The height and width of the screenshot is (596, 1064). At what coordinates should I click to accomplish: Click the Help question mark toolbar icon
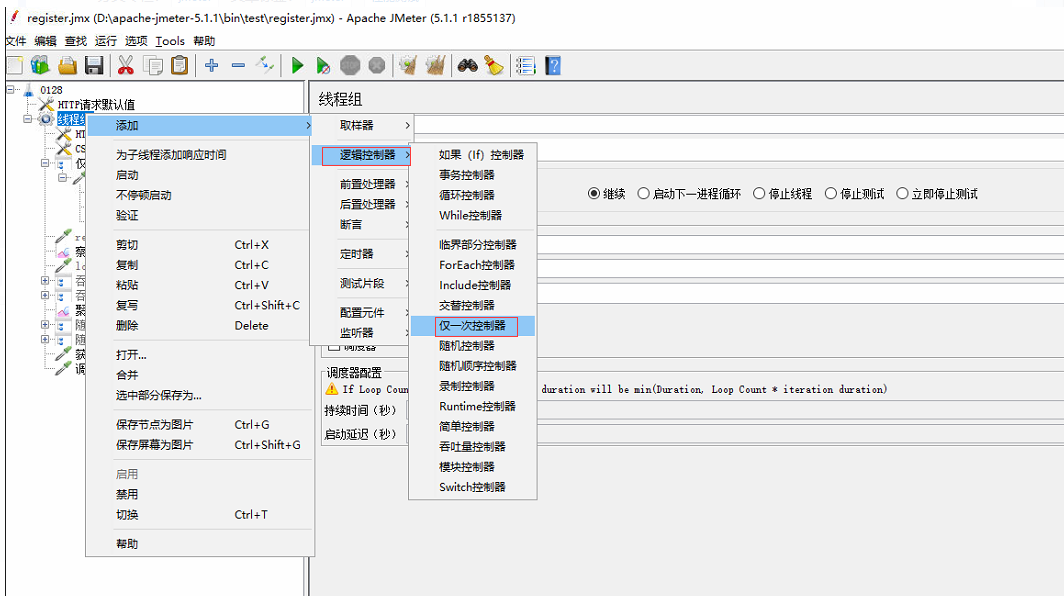pos(553,66)
